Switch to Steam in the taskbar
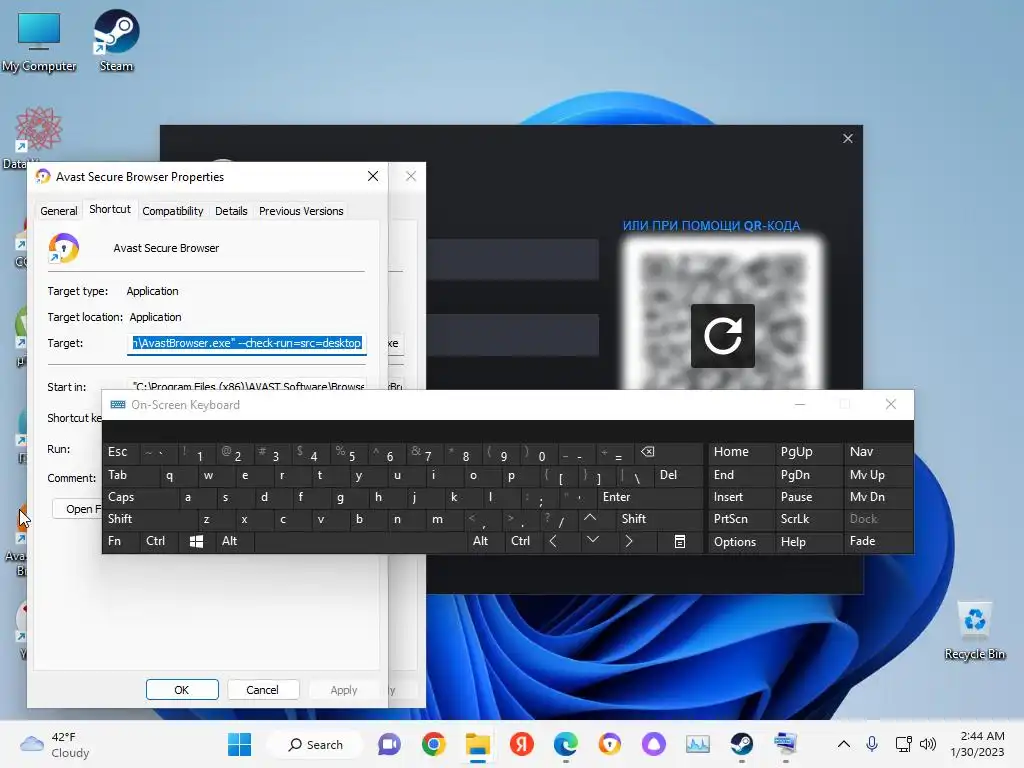The height and width of the screenshot is (768, 1024). point(741,744)
